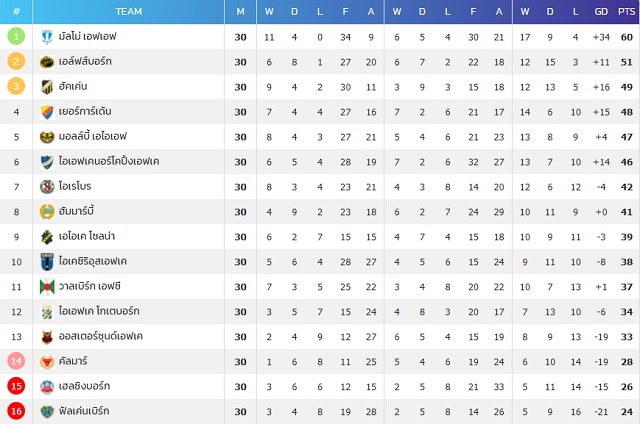The height and width of the screenshot is (424, 640).
Task: Click the green rank 1 badge
Action: (16, 36)
